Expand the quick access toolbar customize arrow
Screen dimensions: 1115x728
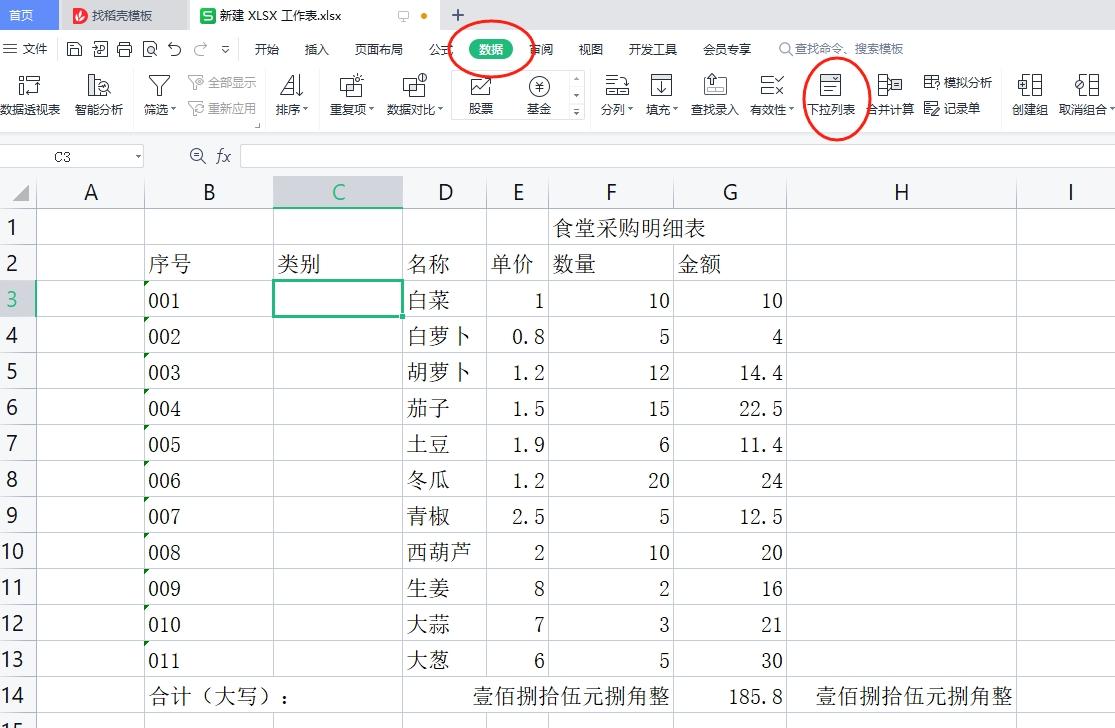pos(225,49)
